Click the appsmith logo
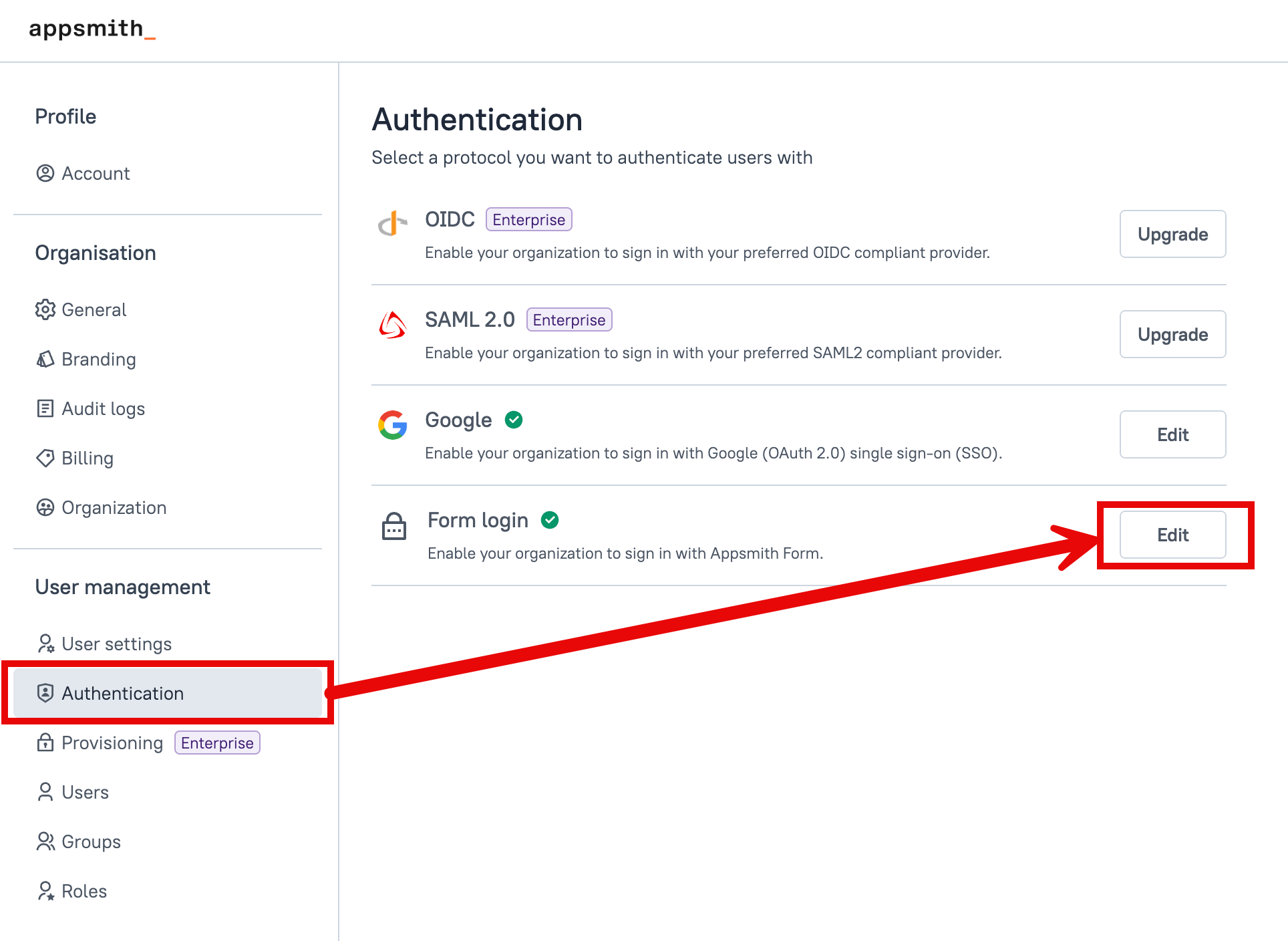Viewport: 1288px width, 941px height. click(x=92, y=29)
